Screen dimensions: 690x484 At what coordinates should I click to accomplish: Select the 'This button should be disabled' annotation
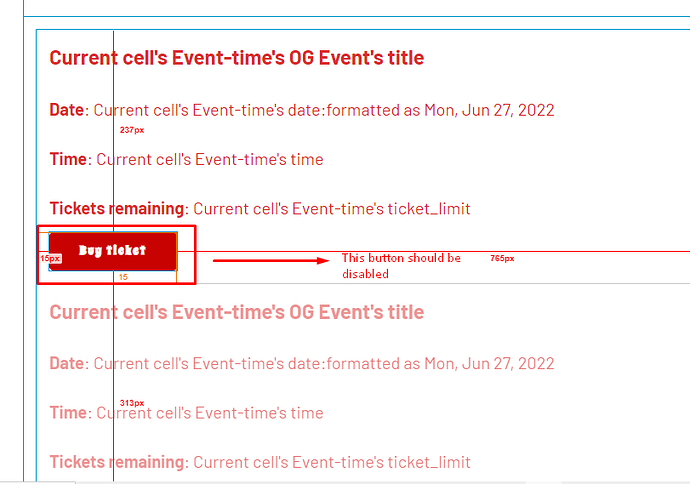tap(401, 266)
